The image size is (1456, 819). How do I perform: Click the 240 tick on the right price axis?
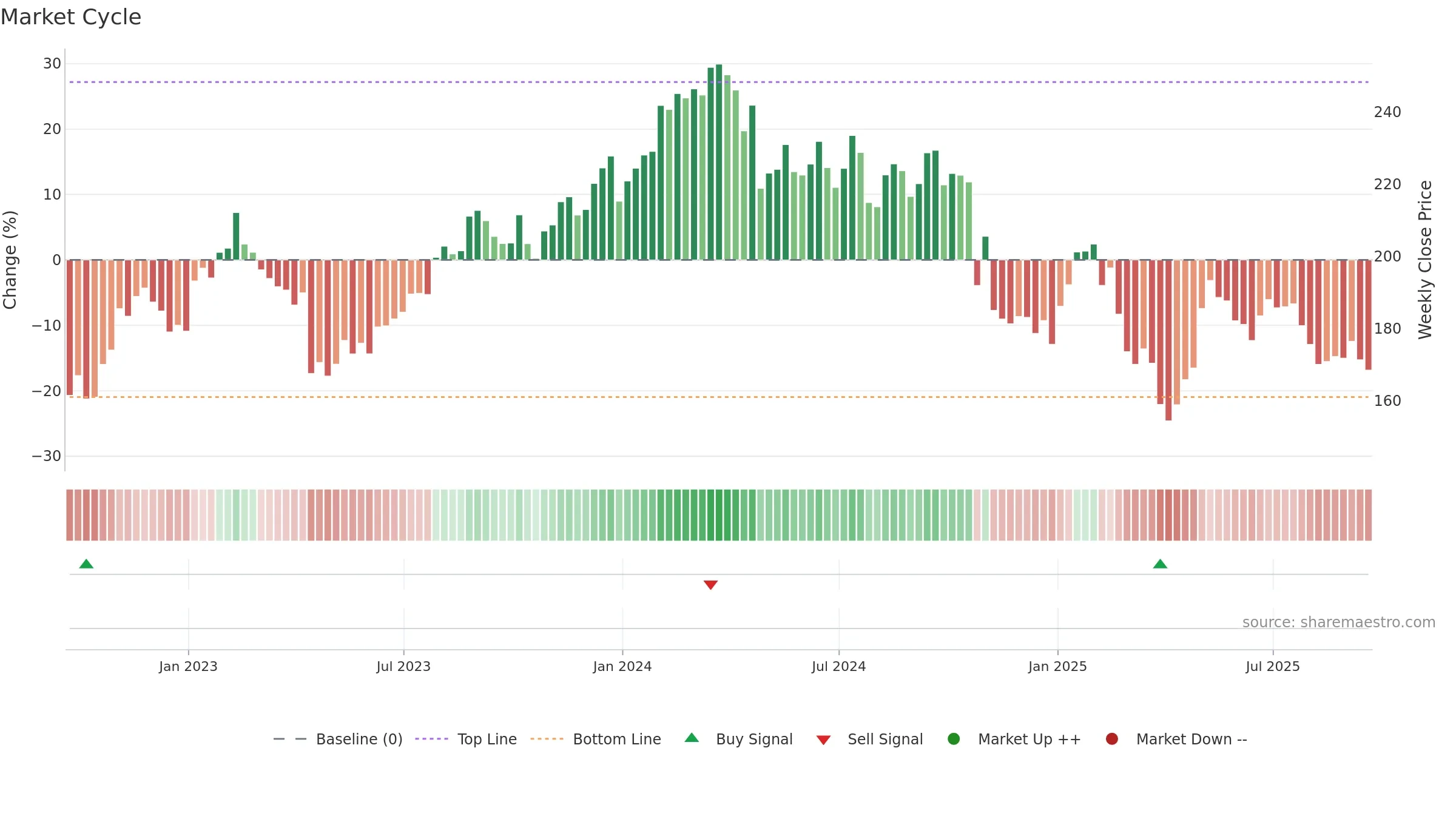point(1387,112)
